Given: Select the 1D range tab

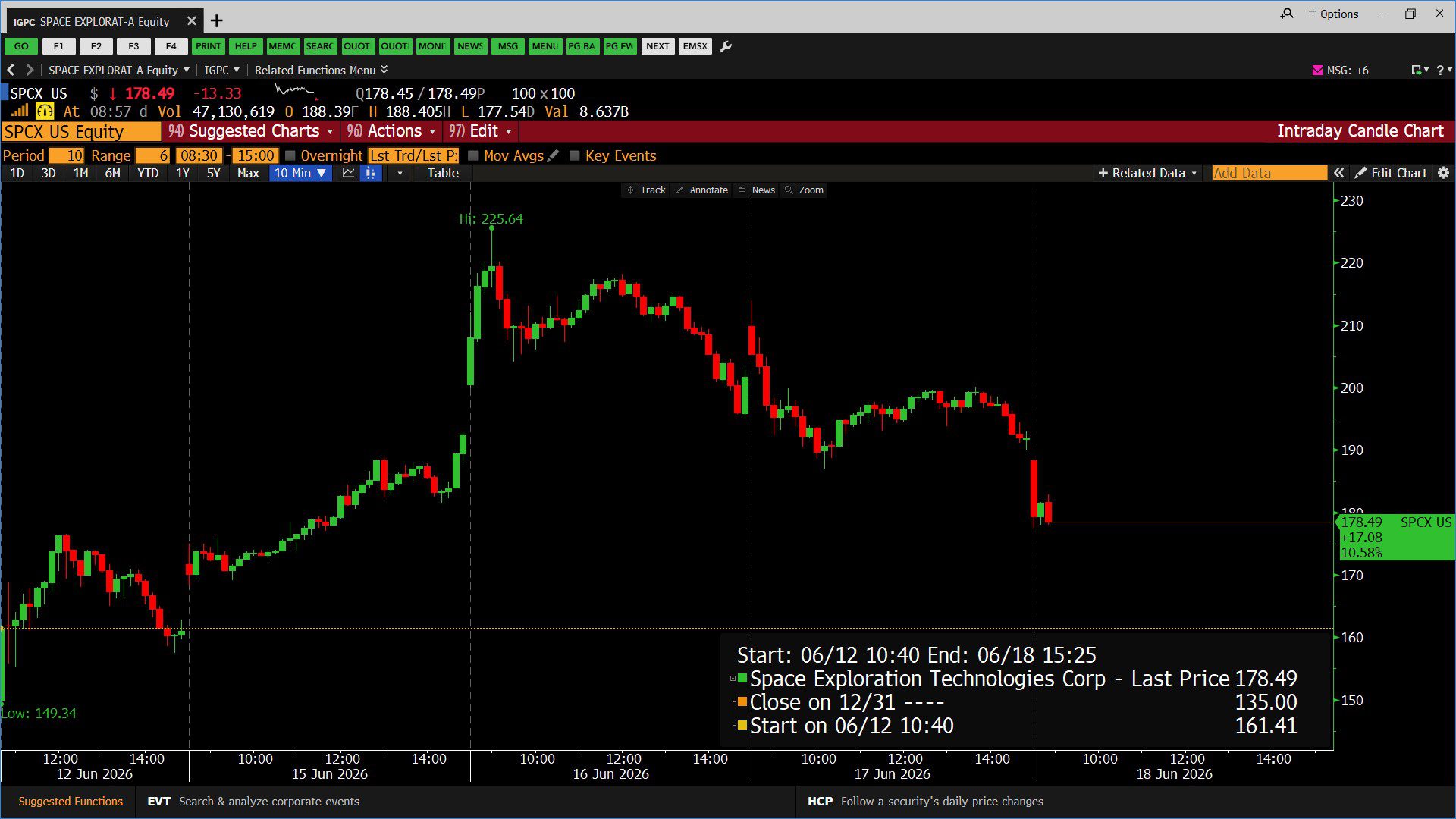Looking at the screenshot, I should coord(17,173).
